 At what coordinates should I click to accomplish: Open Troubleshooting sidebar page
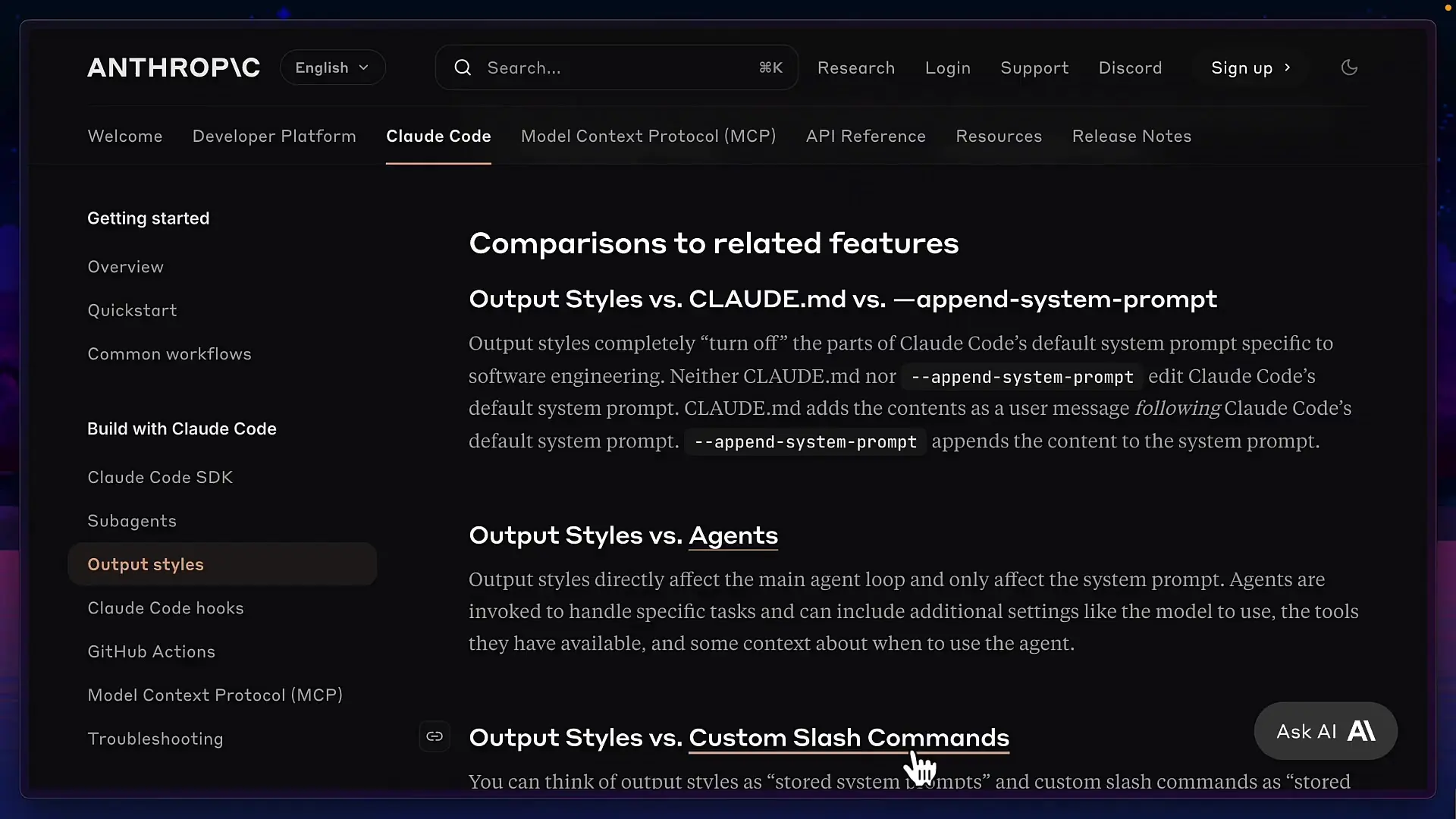click(x=155, y=739)
